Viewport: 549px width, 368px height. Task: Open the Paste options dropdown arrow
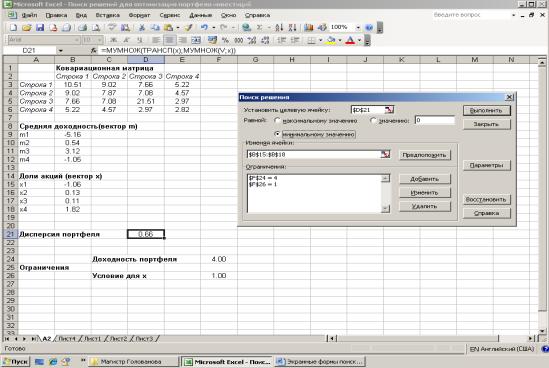[x=178, y=27]
